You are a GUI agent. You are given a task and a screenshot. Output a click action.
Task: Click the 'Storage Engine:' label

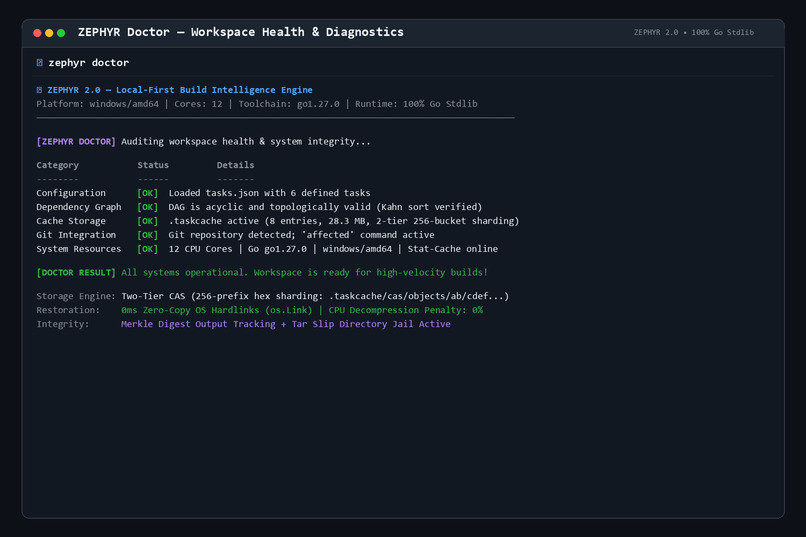(x=76, y=296)
